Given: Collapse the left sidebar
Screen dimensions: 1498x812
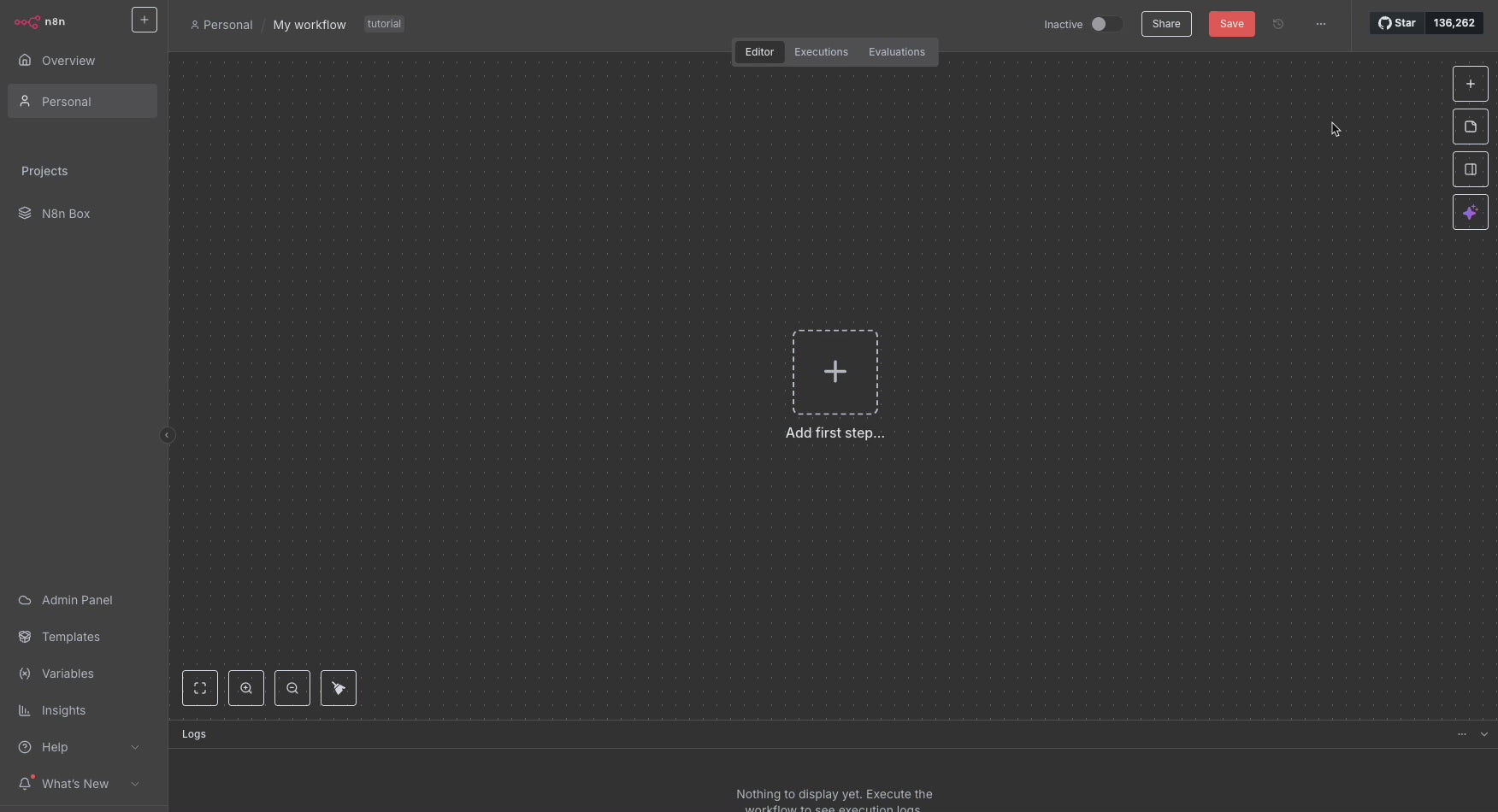Looking at the screenshot, I should 167,435.
